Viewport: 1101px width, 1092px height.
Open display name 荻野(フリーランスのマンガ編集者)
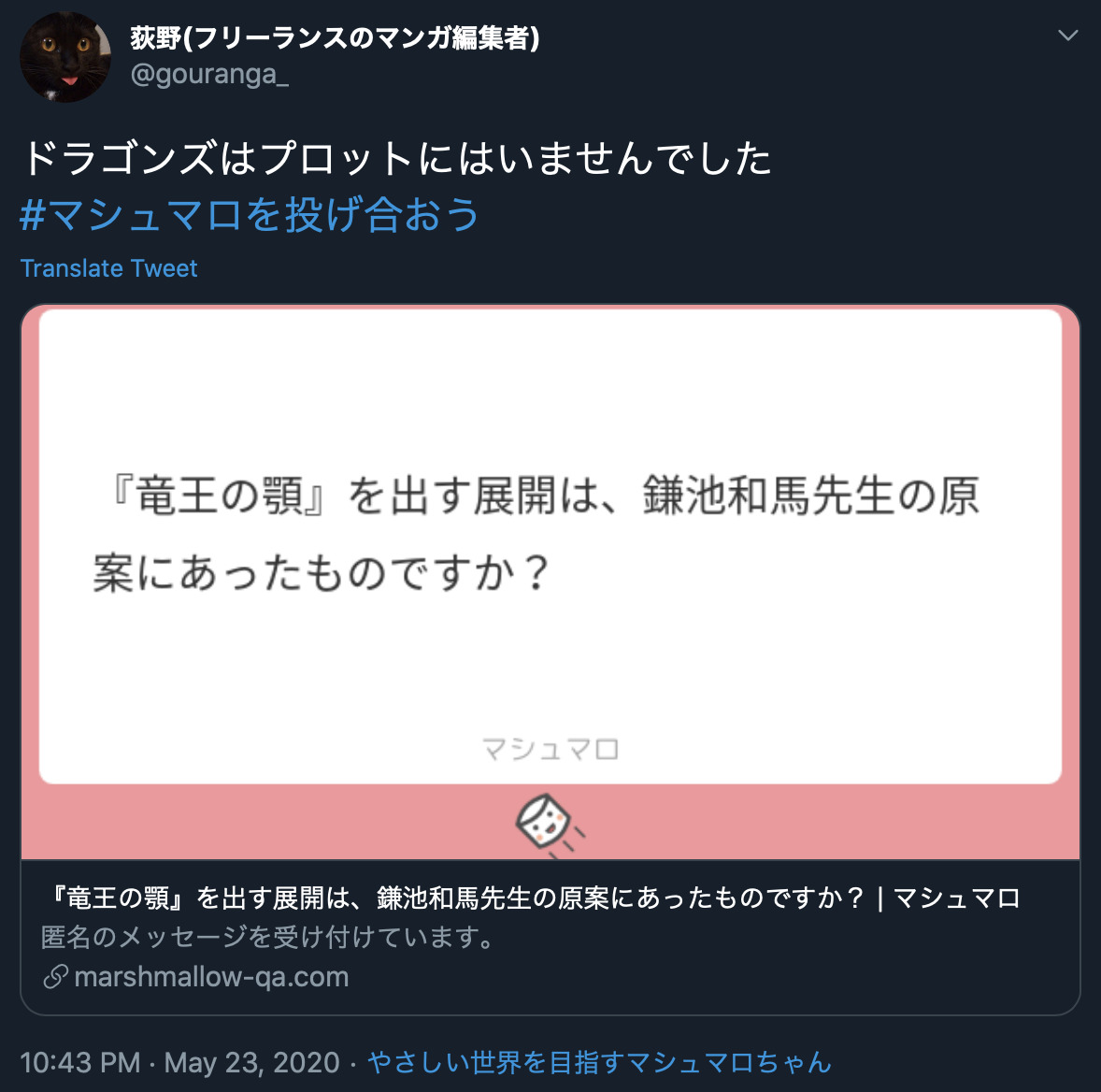tap(335, 37)
